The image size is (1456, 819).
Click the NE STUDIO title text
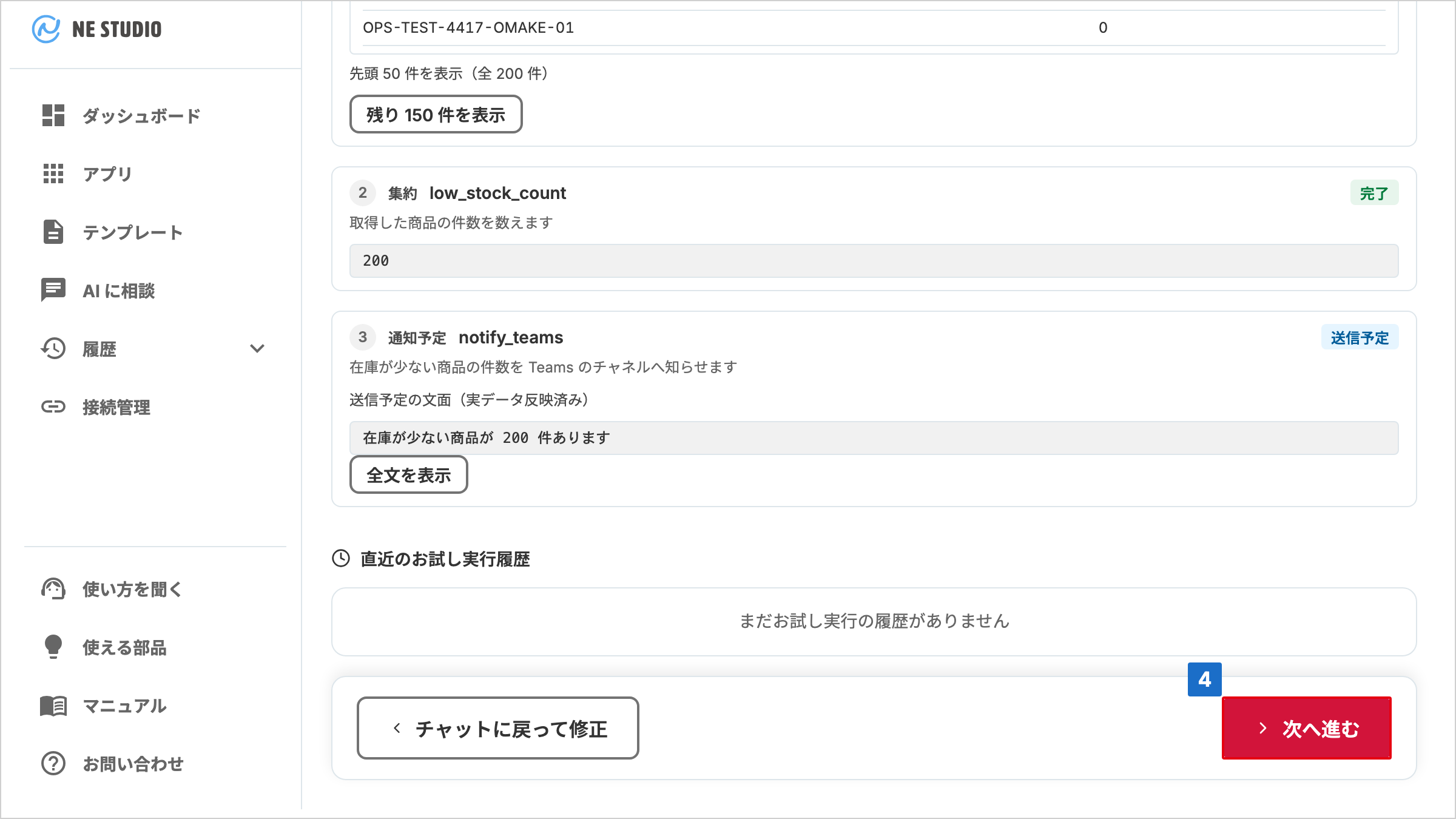pos(116,29)
